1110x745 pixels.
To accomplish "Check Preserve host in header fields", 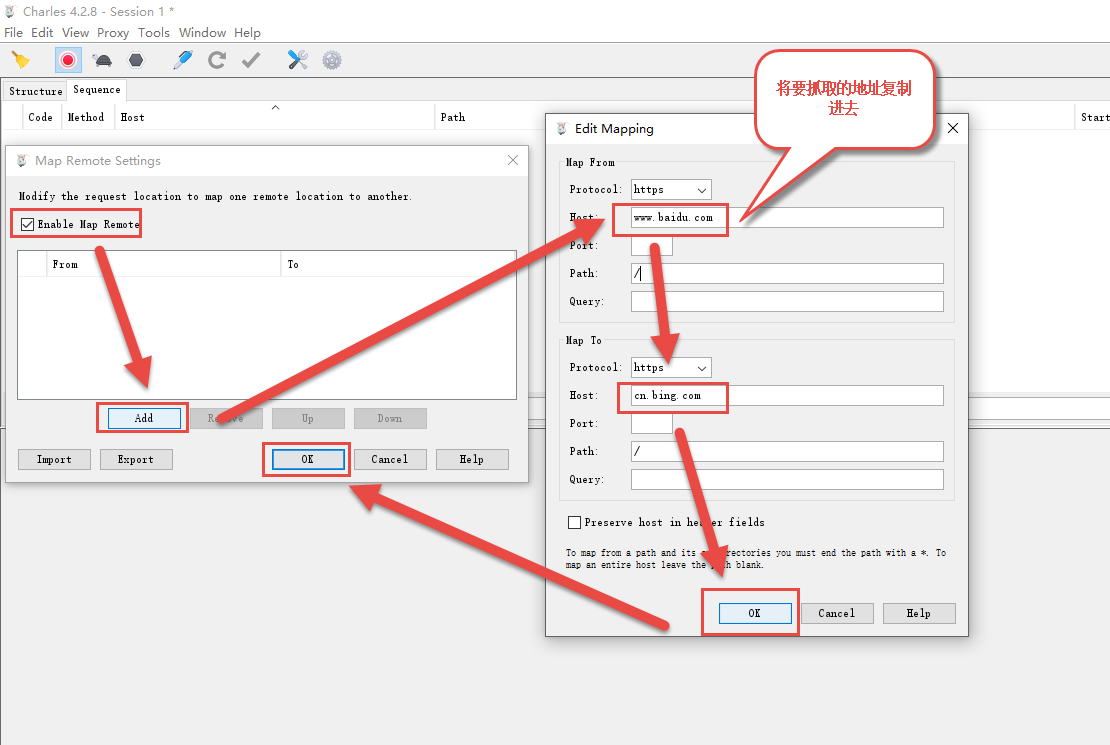I will [574, 522].
